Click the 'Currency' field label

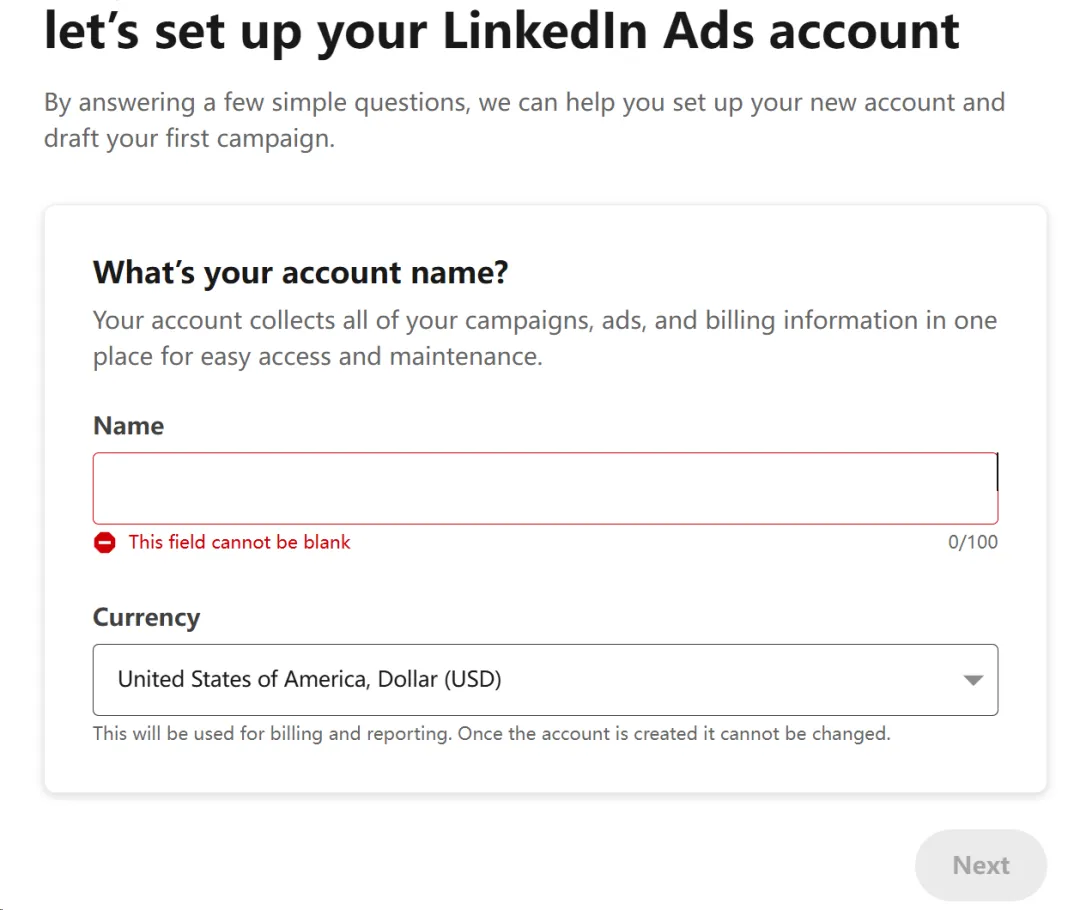pos(146,617)
